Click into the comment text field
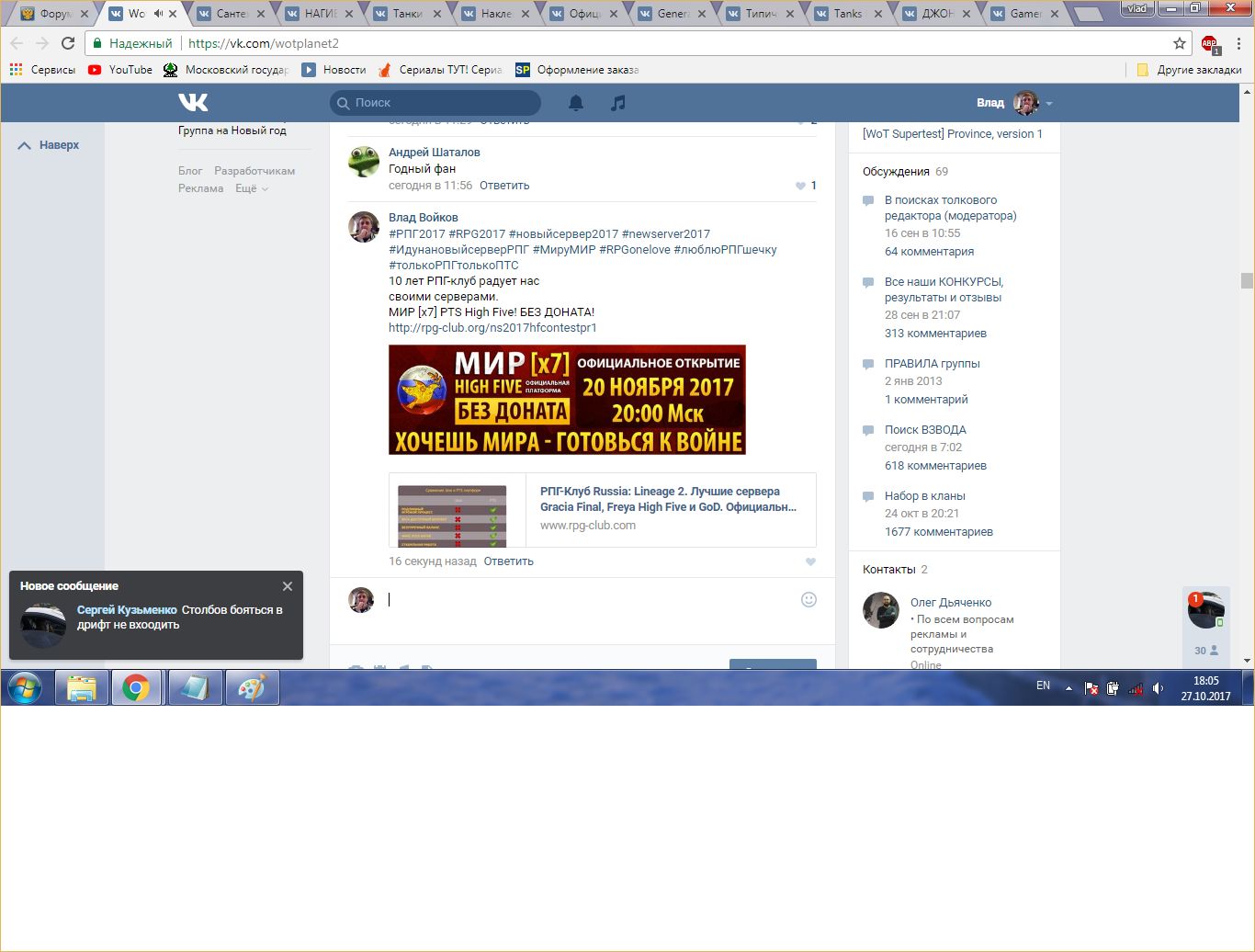 [x=588, y=600]
